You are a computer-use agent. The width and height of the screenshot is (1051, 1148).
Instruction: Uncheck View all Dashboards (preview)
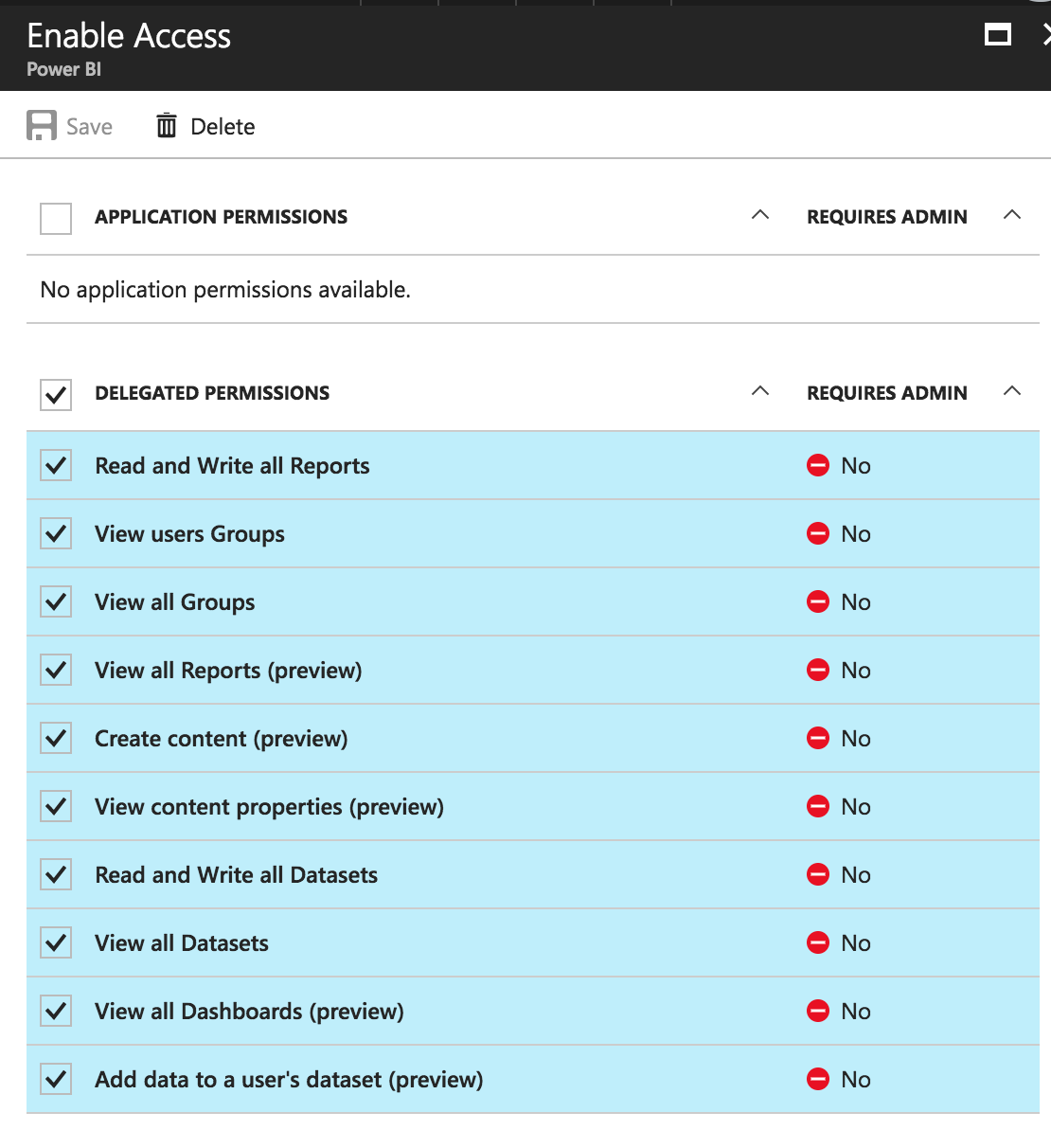(56, 1011)
